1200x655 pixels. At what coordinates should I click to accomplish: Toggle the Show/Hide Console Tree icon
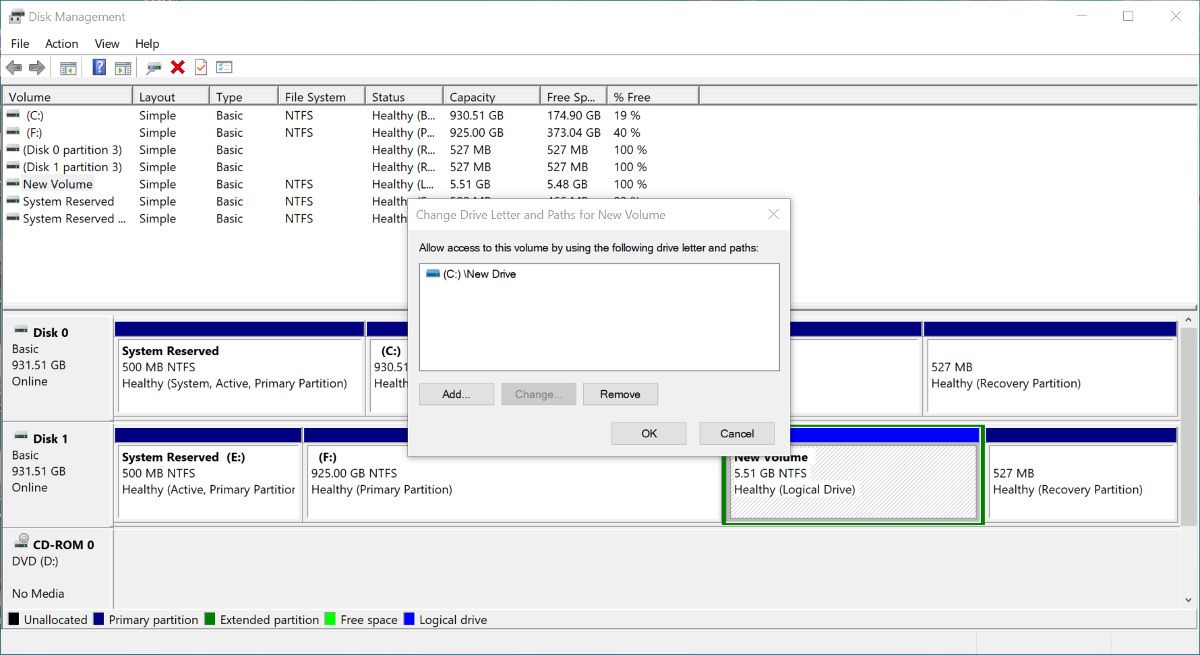[x=68, y=68]
